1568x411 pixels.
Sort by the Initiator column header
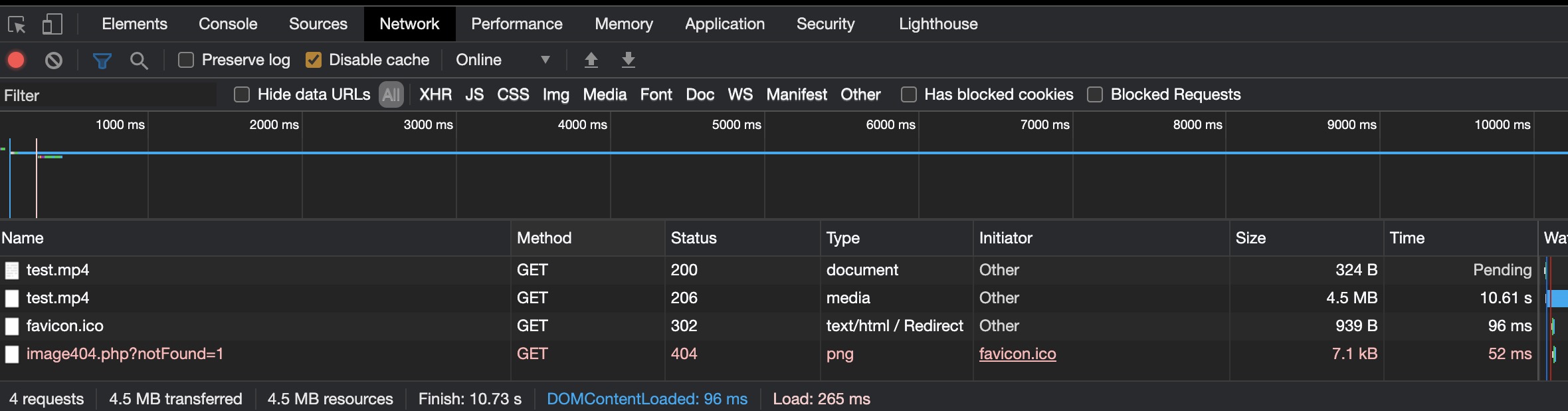(1102, 238)
